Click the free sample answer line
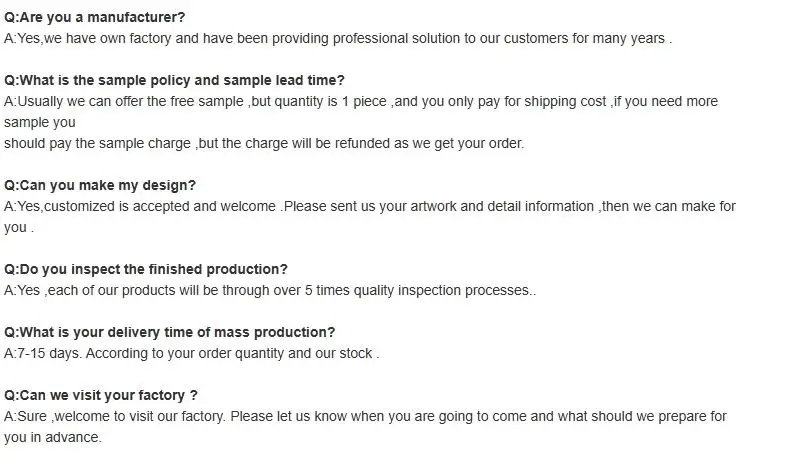This screenshot has height=461, width=799. pyautogui.click(x=361, y=101)
